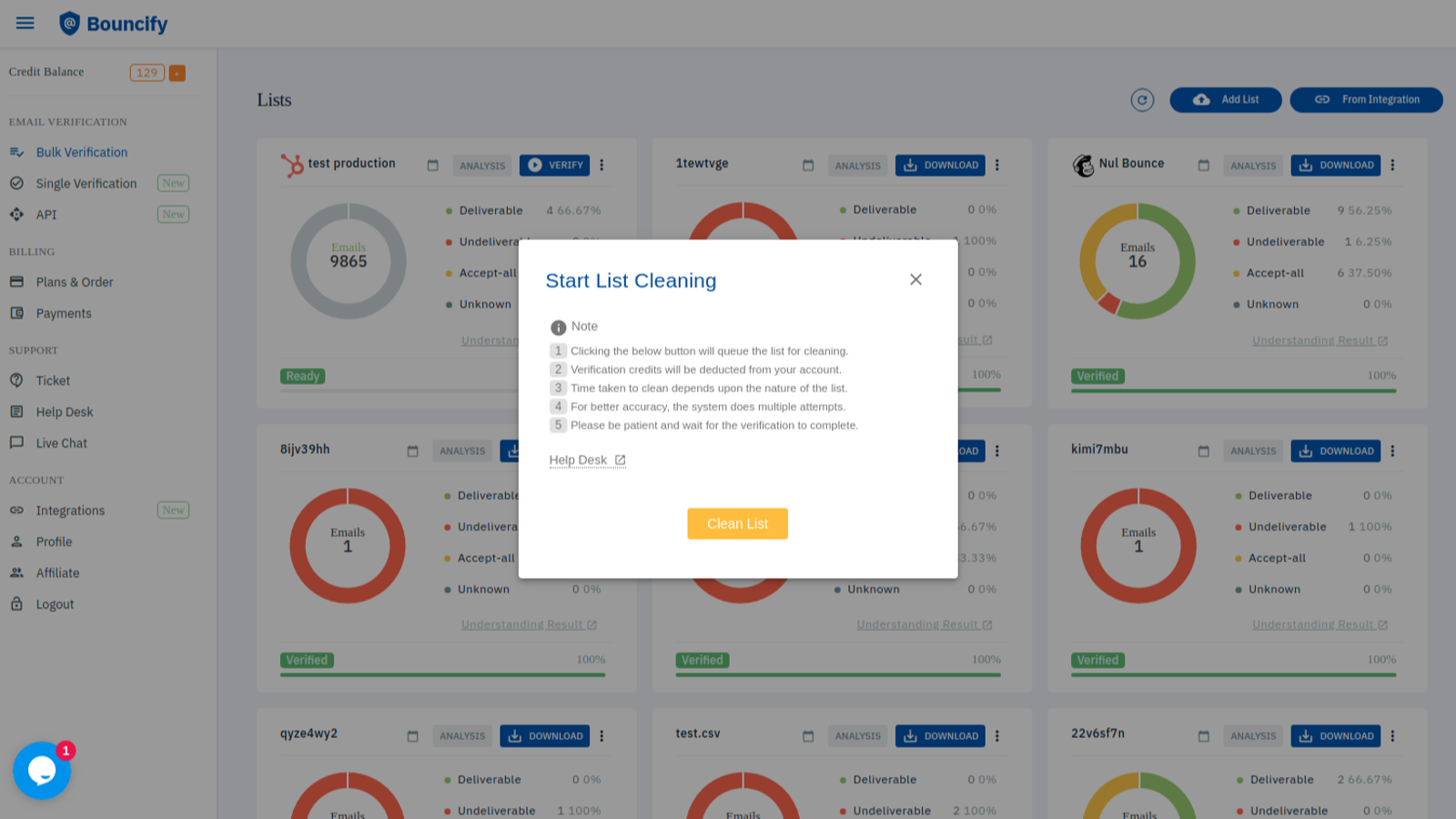Click calendar icon on test production card
1456x819 pixels.
[432, 166]
